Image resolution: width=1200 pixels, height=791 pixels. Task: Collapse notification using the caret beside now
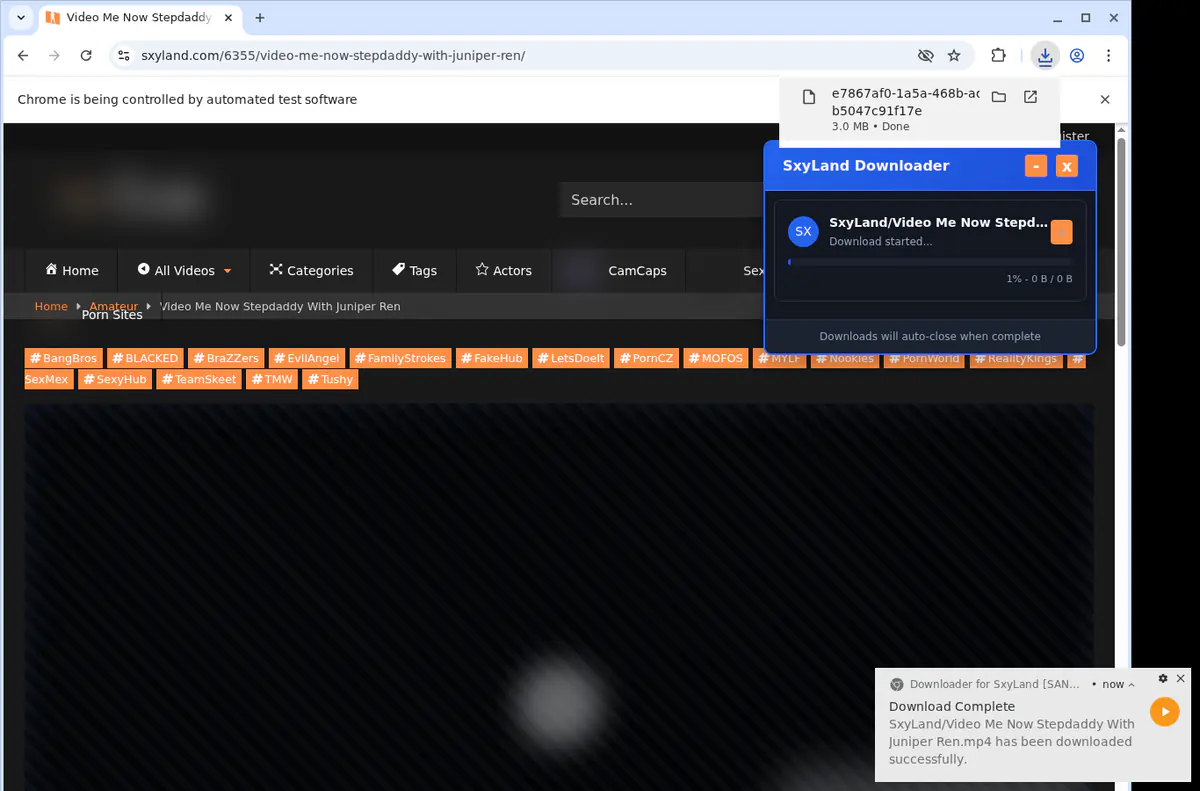pyautogui.click(x=1132, y=685)
